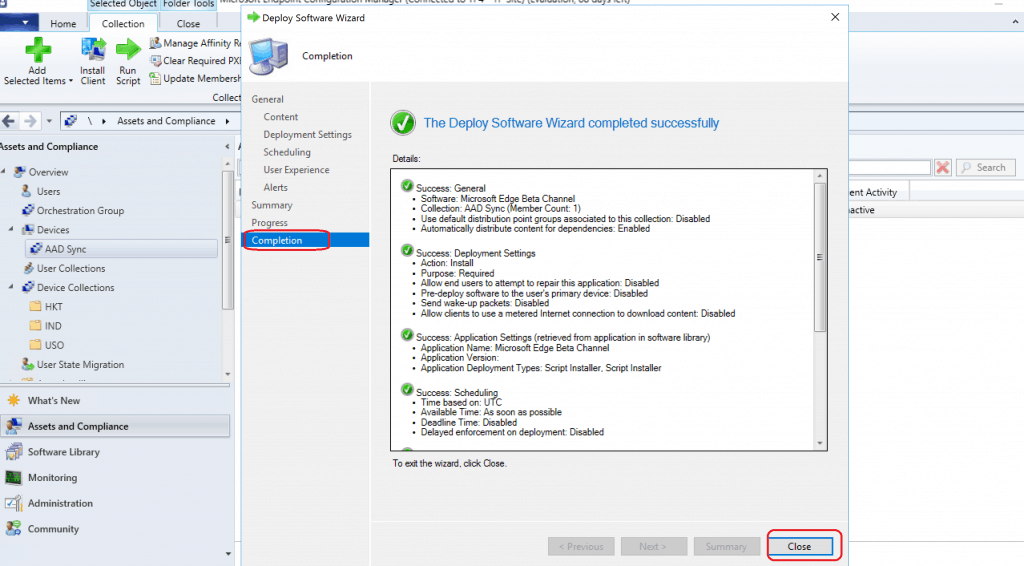Click the Overview node icon
Screen dimensions: 1024x566
tap(20, 172)
